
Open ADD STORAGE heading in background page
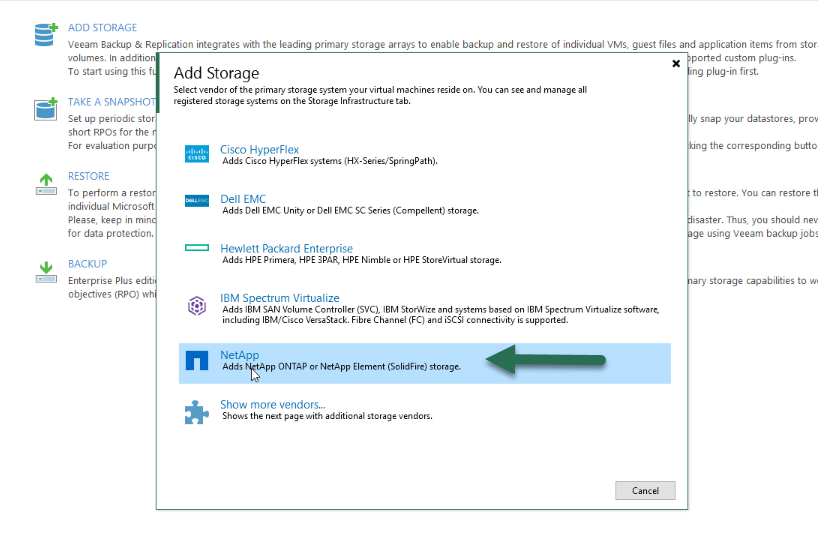click(x=102, y=28)
